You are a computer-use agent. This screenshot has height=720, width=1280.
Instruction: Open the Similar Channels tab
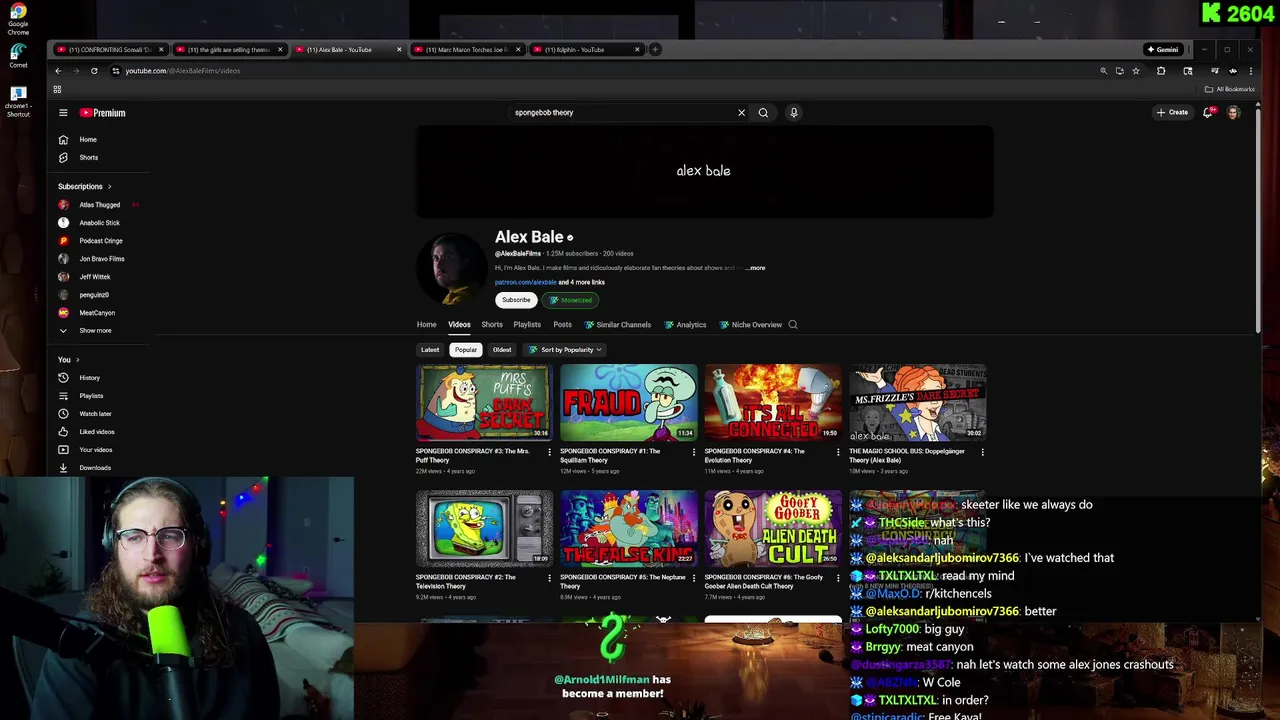pos(618,325)
